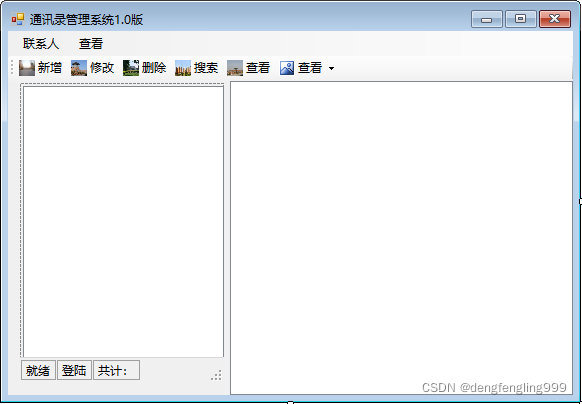The height and width of the screenshot is (404, 582).
Task: Minimize the 通讯录管理系统 window
Action: click(x=487, y=19)
